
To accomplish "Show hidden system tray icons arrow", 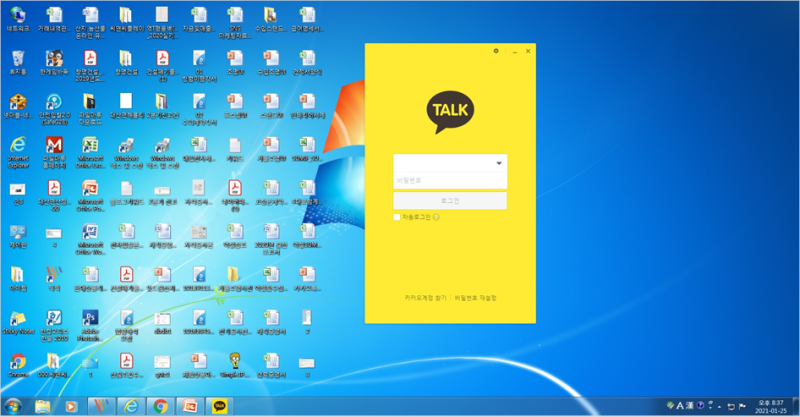I will pos(720,407).
